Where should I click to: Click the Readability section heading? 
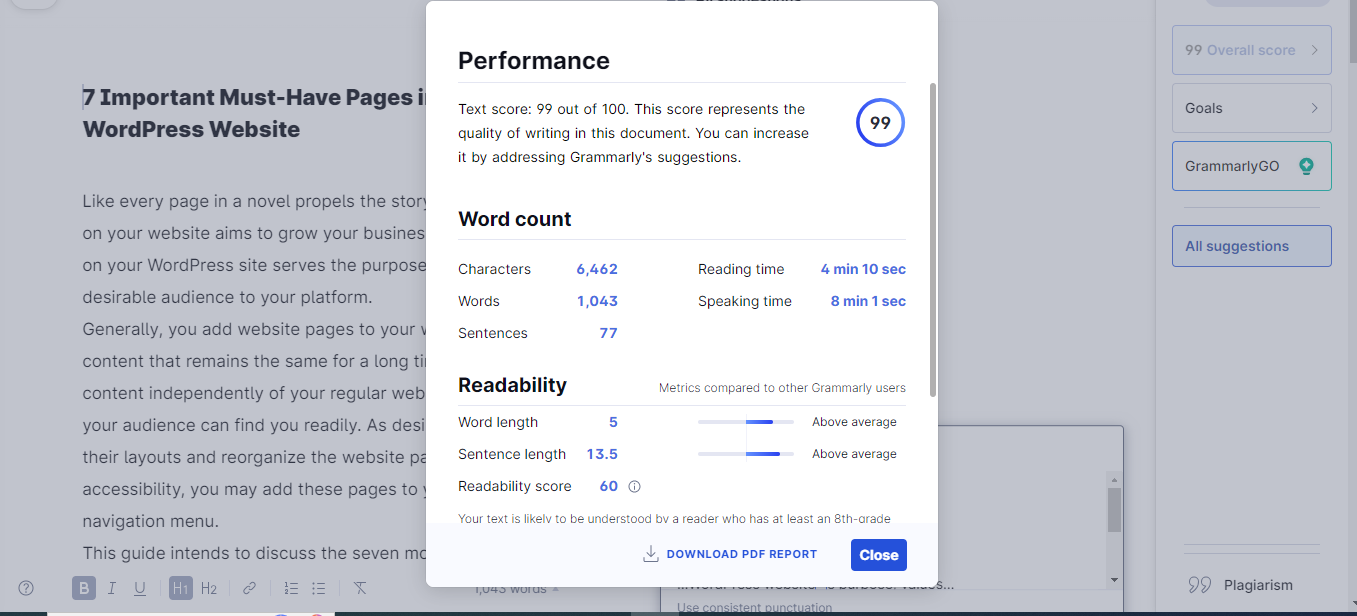(x=512, y=385)
